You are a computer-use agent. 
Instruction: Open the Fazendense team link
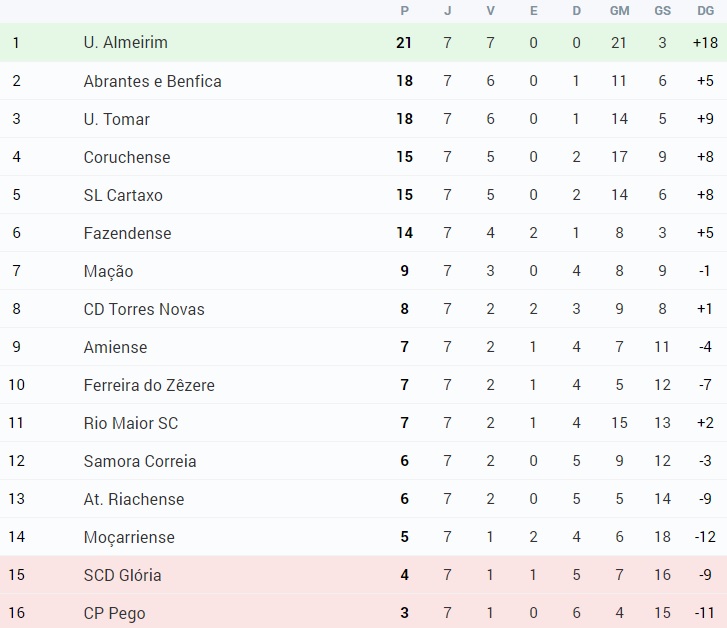pos(128,233)
